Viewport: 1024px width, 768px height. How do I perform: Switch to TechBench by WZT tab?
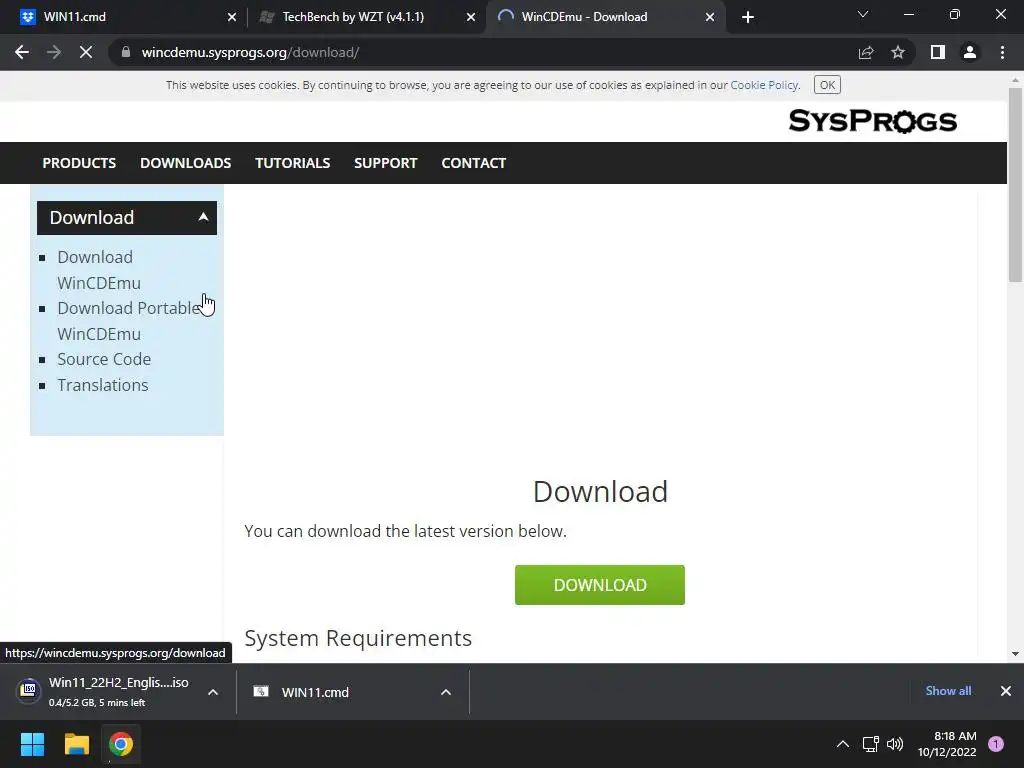click(366, 17)
